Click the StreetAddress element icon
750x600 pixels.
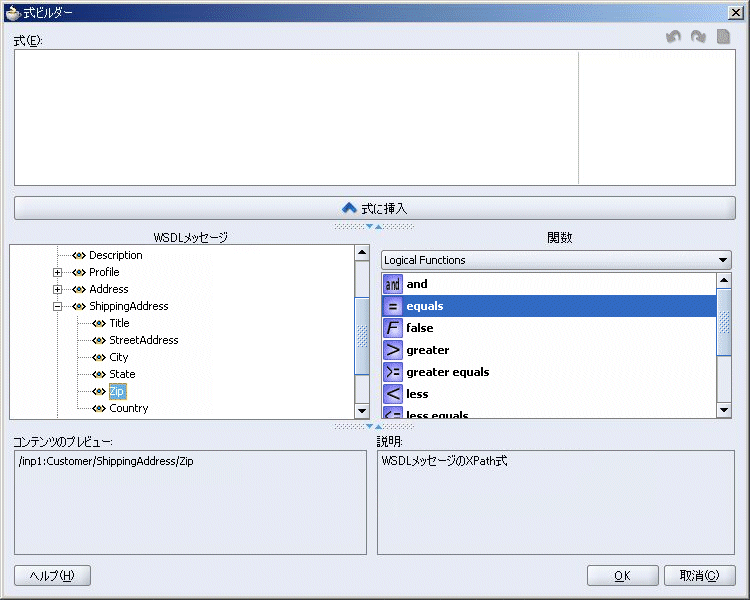[99, 340]
